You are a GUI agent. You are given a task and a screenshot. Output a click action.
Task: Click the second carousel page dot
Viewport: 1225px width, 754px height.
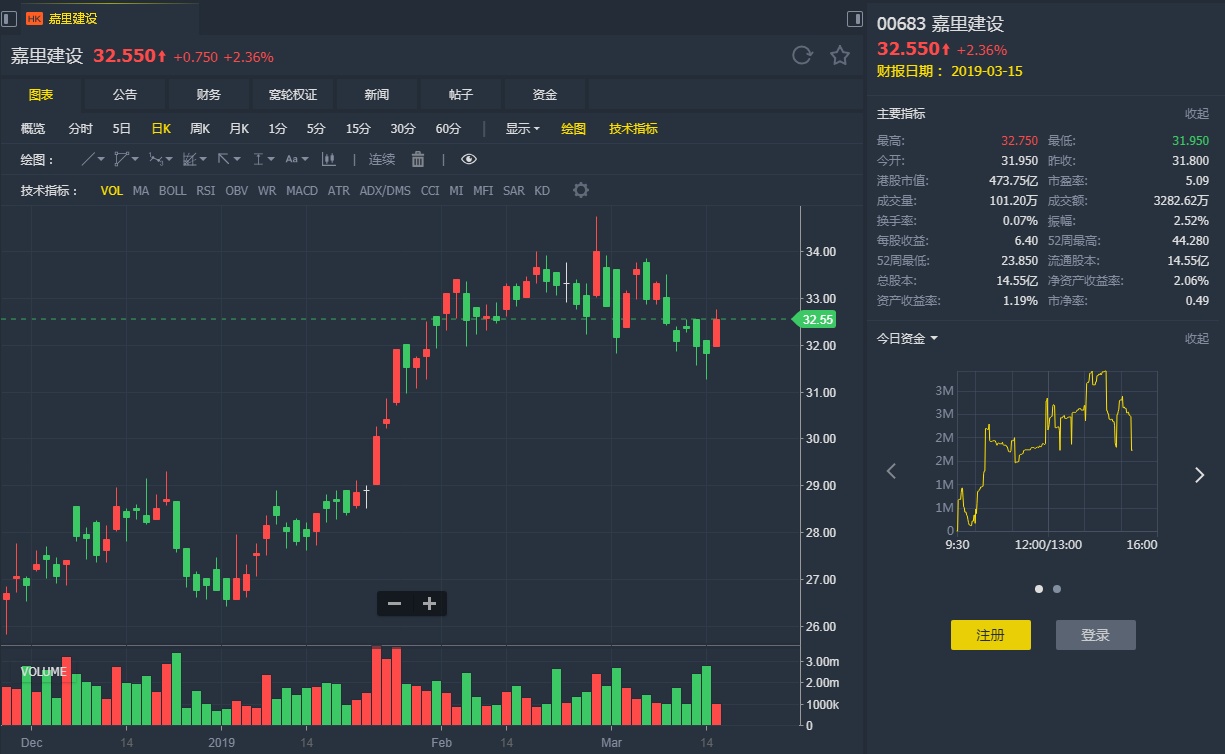[1057, 589]
